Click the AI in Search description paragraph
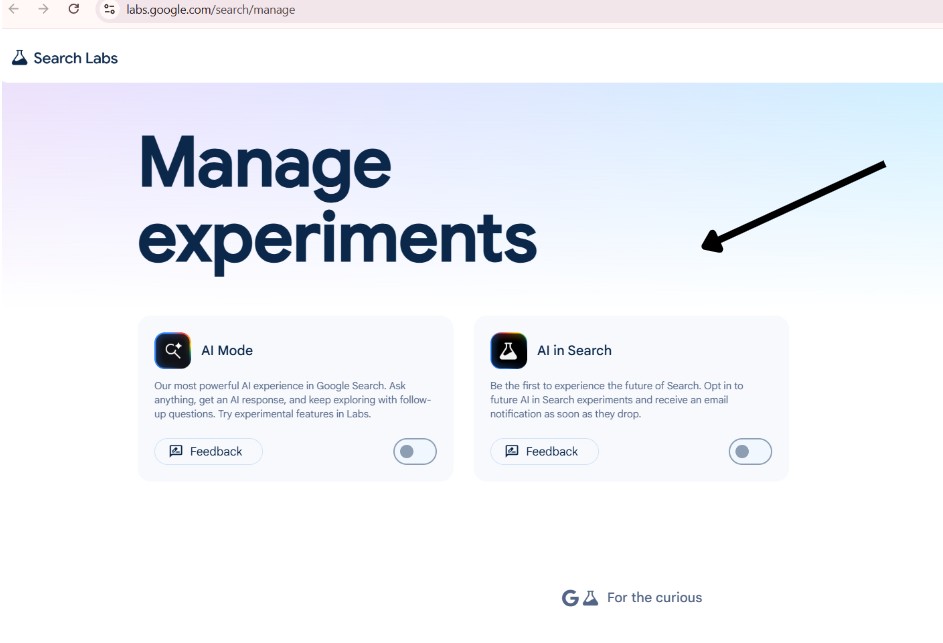943x643 pixels. point(616,399)
